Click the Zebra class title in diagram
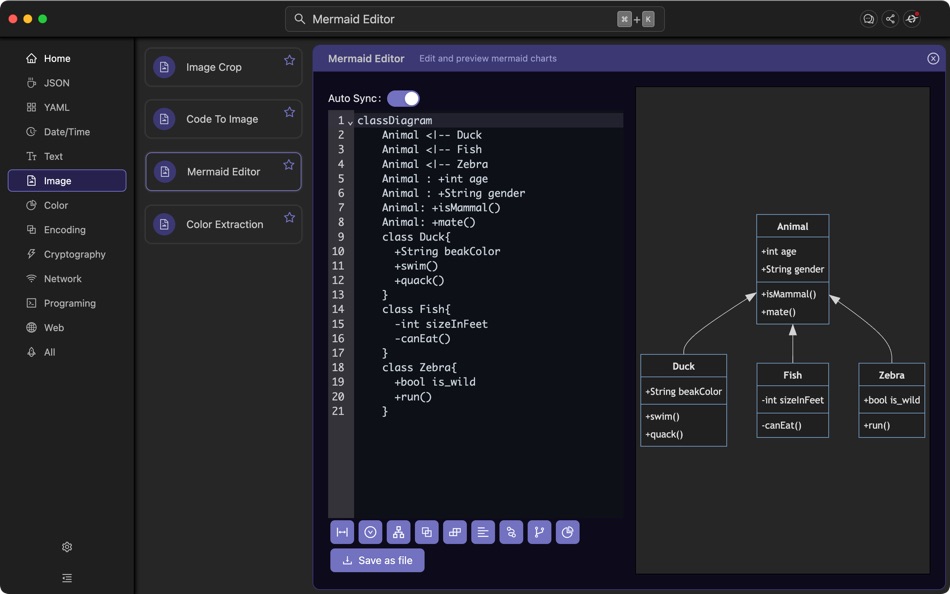 [x=891, y=375]
